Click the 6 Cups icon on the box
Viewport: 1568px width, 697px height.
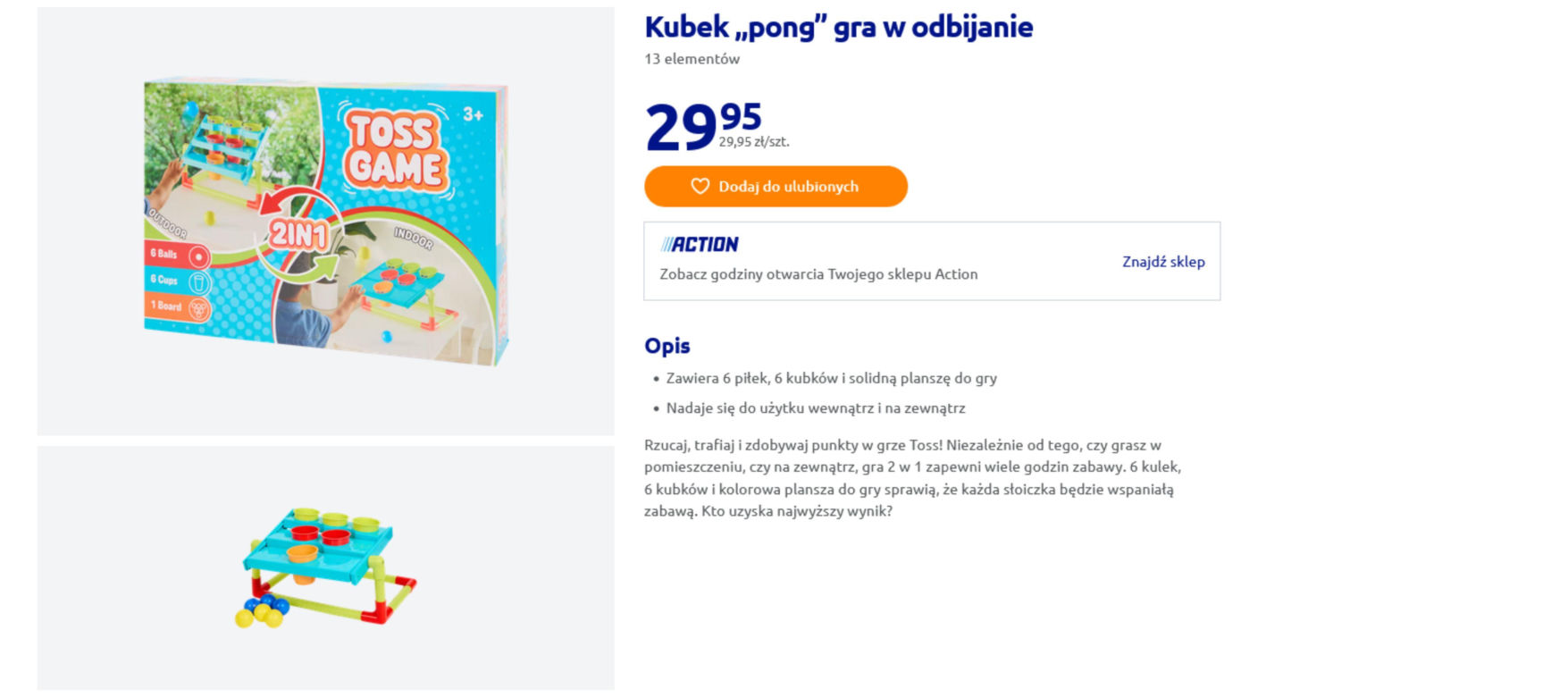tap(198, 282)
